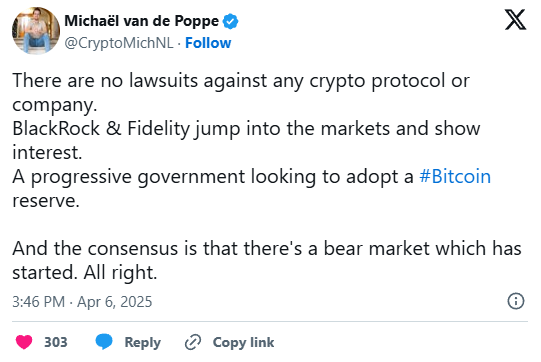Image resolution: width=541 pixels, height=362 pixels.
Task: Click the Reply text button
Action: click(142, 343)
